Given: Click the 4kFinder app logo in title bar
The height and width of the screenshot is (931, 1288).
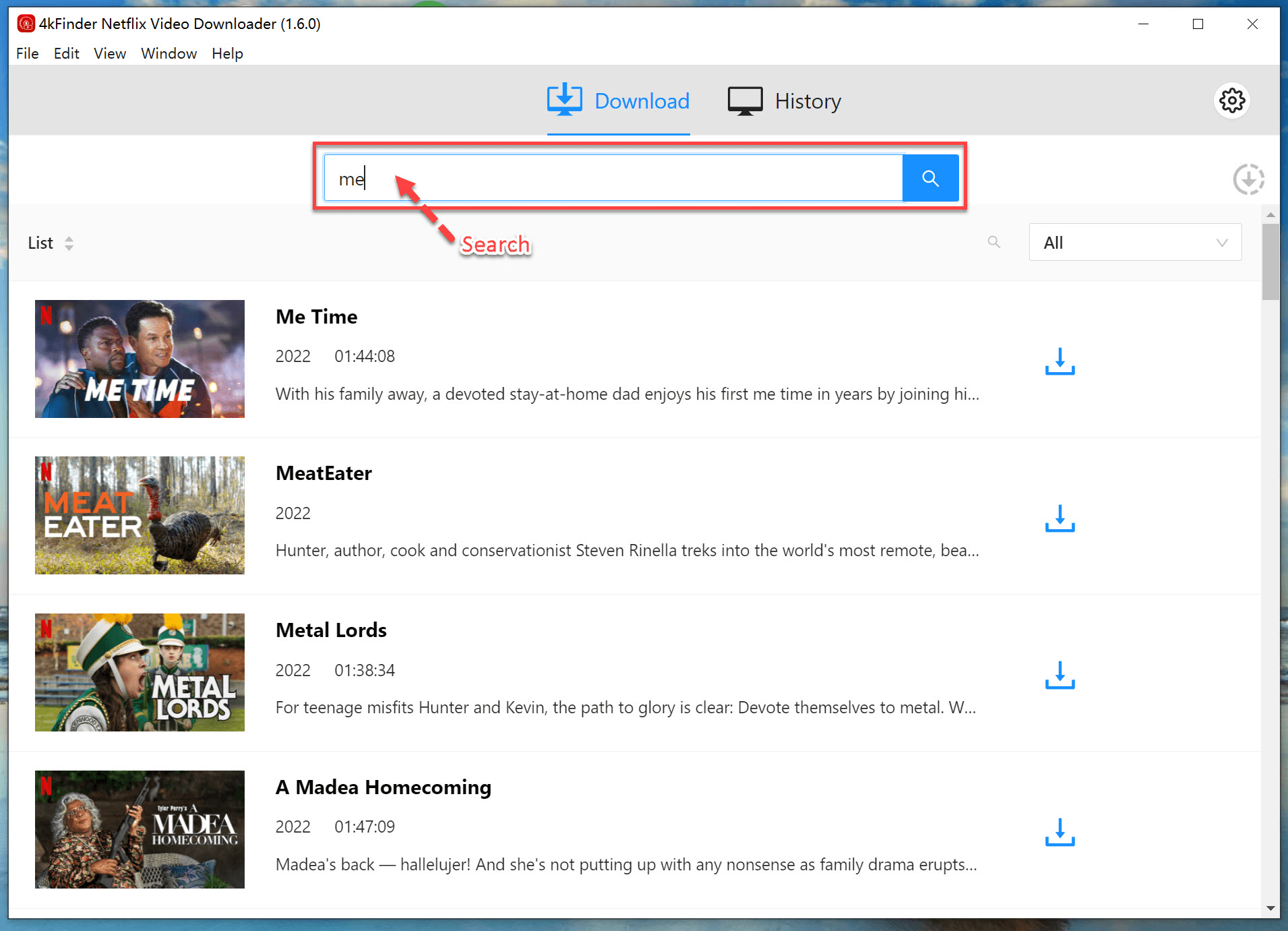Looking at the screenshot, I should (x=26, y=24).
